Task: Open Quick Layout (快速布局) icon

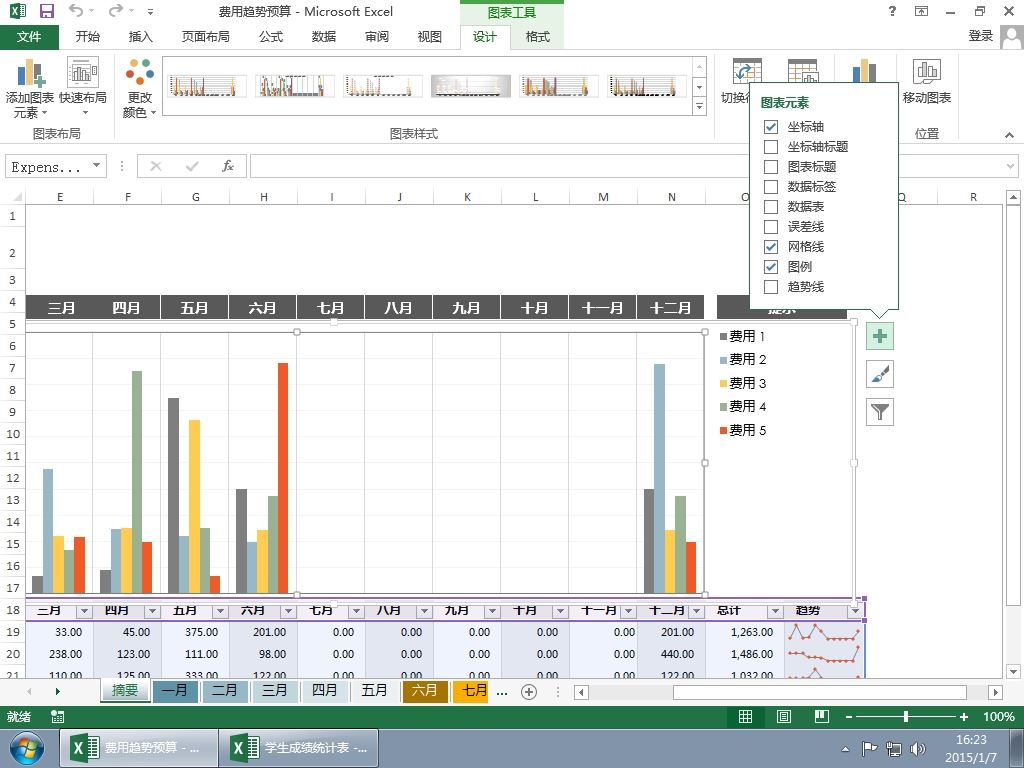Action: click(83, 72)
